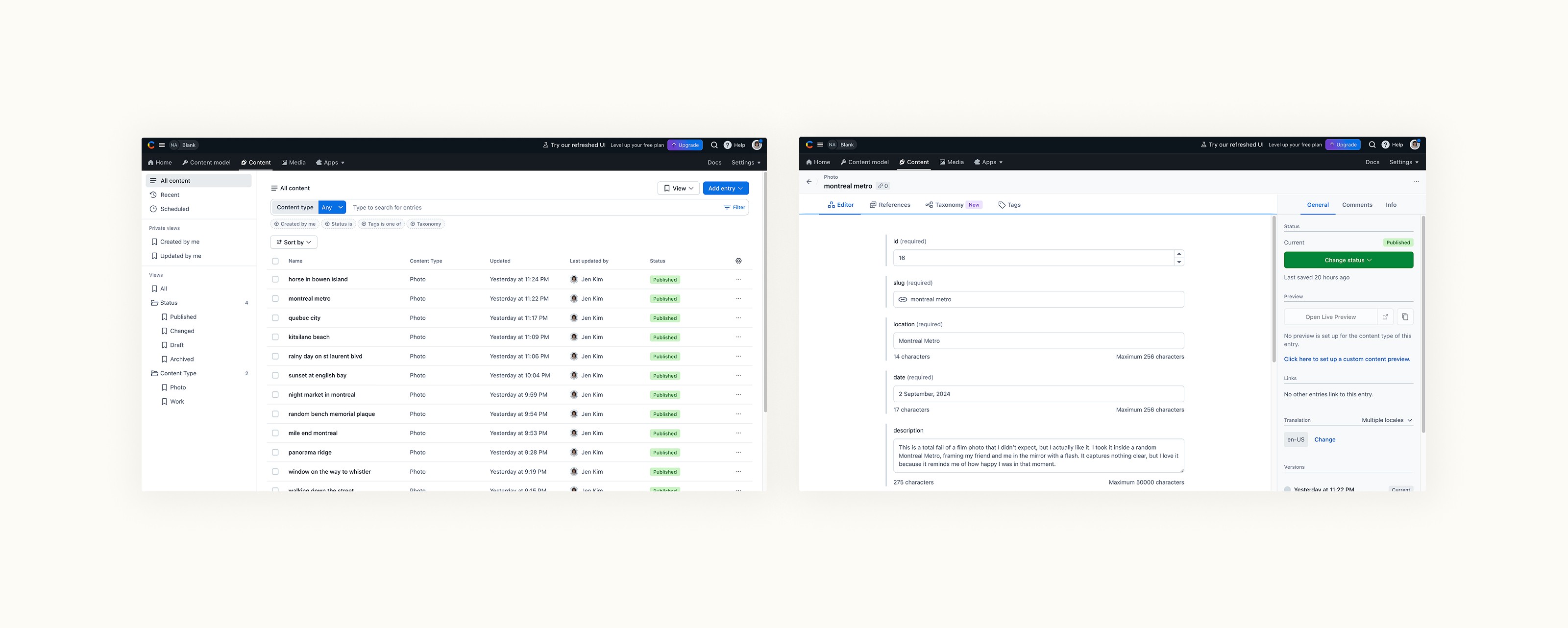Open the Change status dropdown button

(x=1347, y=260)
